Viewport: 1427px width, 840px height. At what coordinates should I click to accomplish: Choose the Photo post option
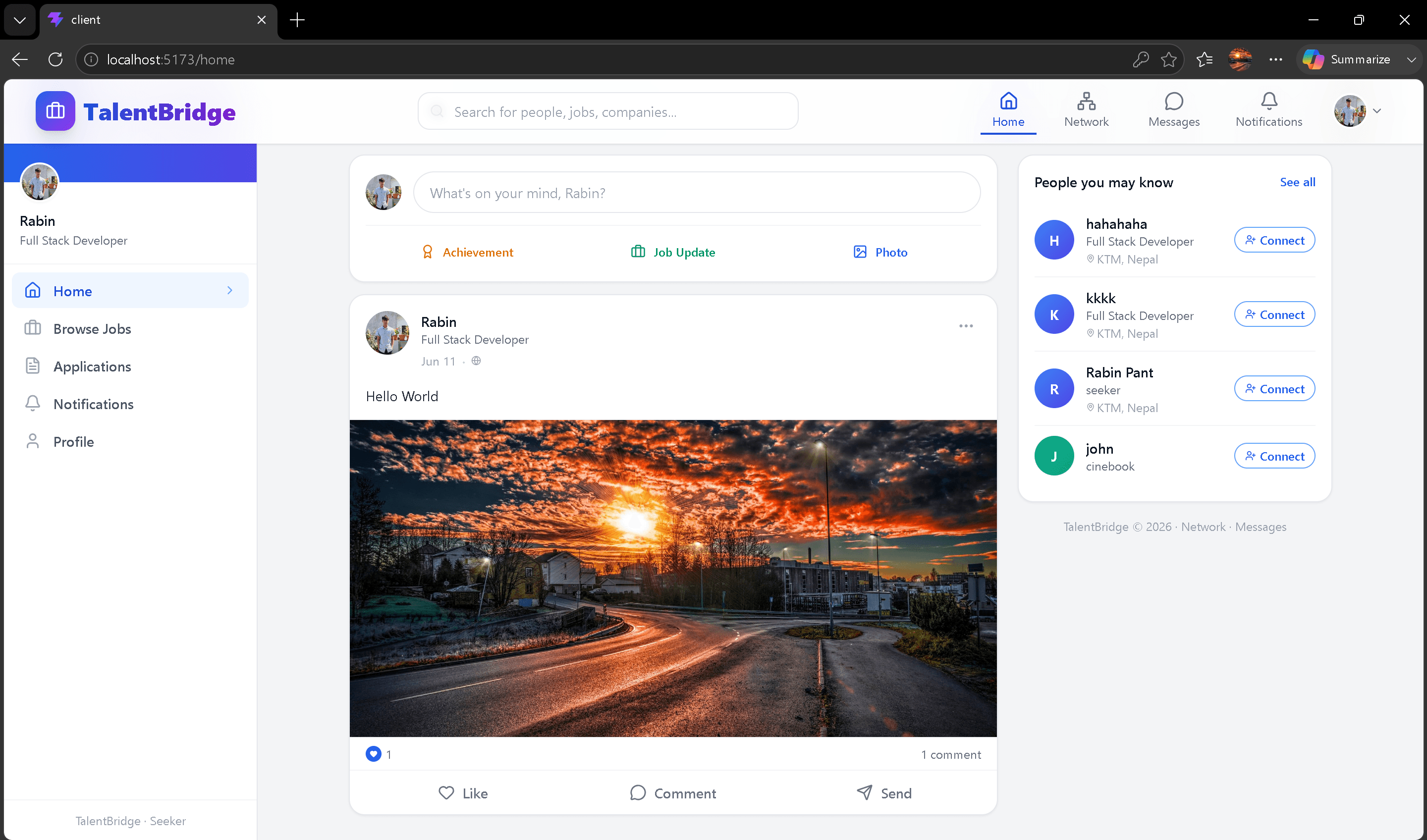(x=880, y=252)
